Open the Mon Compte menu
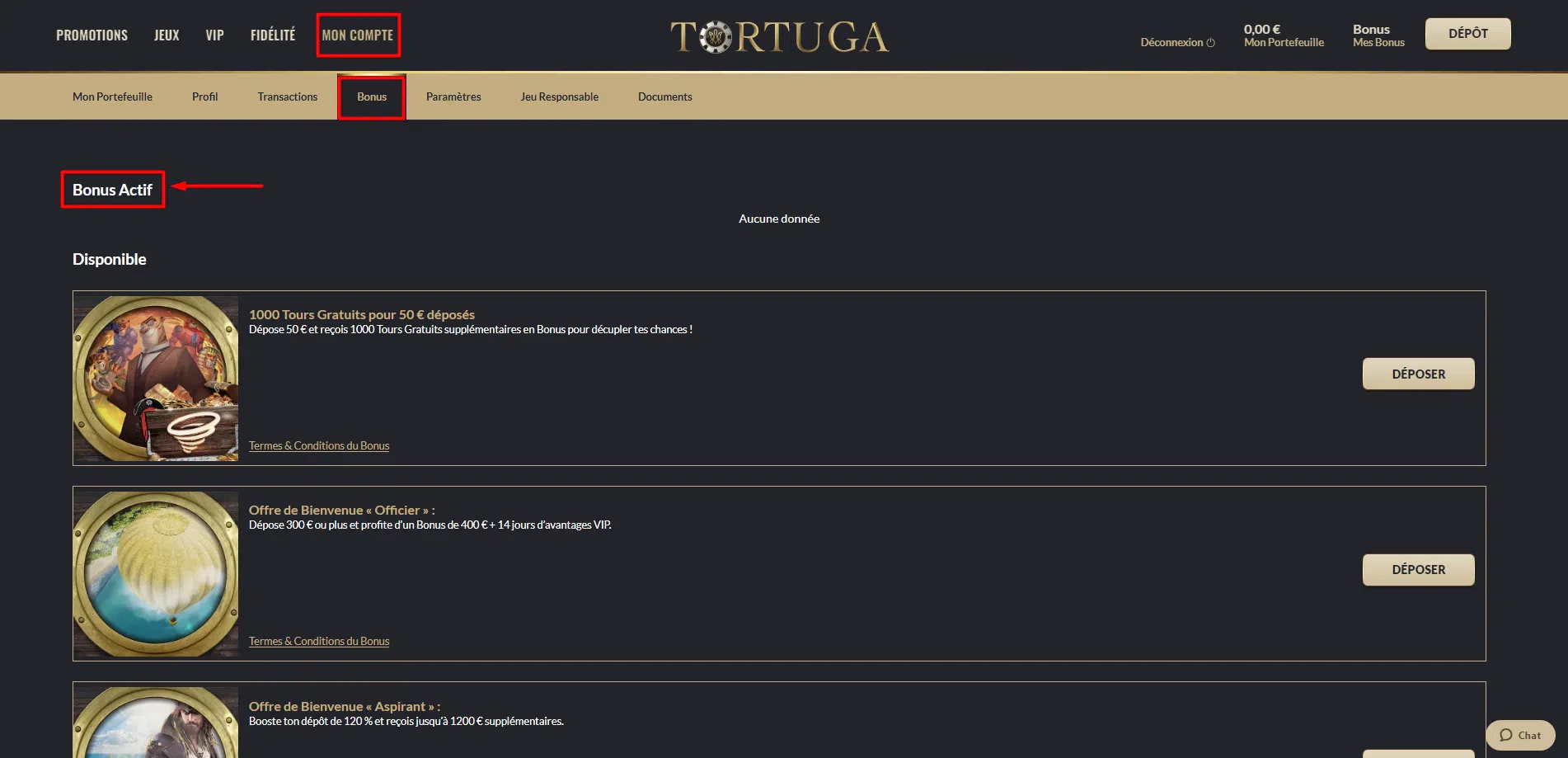1568x758 pixels. pos(358,35)
